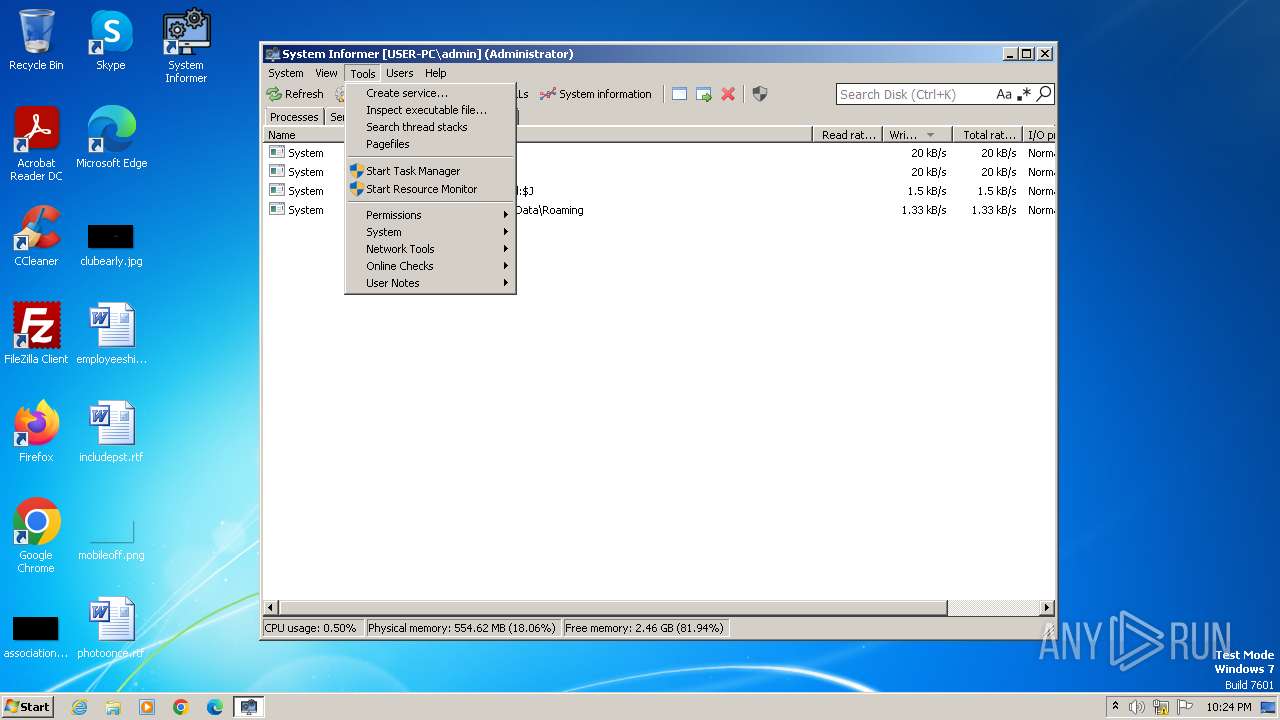Image resolution: width=1280 pixels, height=720 pixels.
Task: Choose Create service... from Tools menu
Action: click(x=430, y=93)
